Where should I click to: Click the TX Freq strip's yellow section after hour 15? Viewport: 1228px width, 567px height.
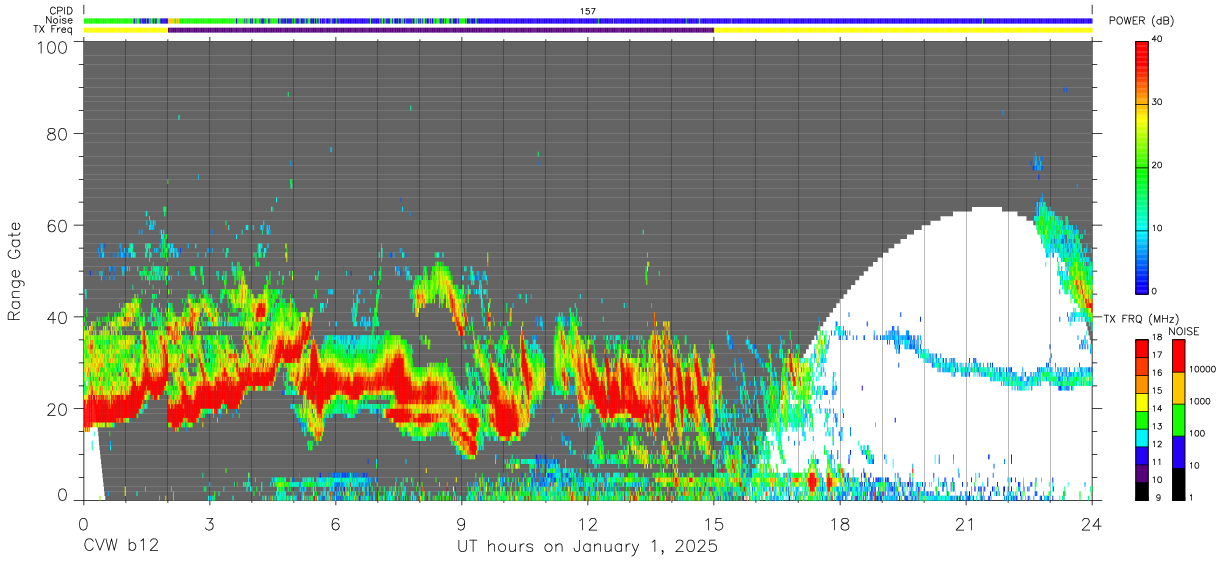pyautogui.click(x=903, y=30)
